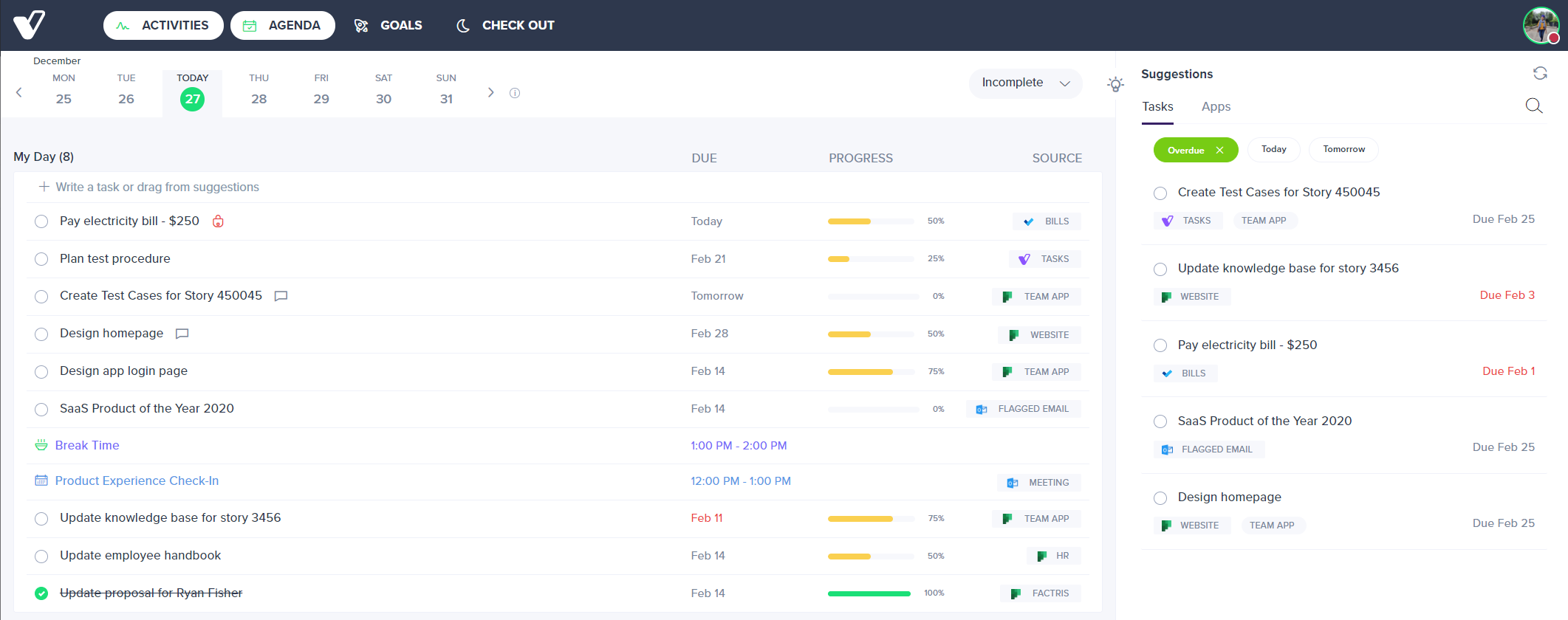Open the user profile avatar

[x=1541, y=26]
